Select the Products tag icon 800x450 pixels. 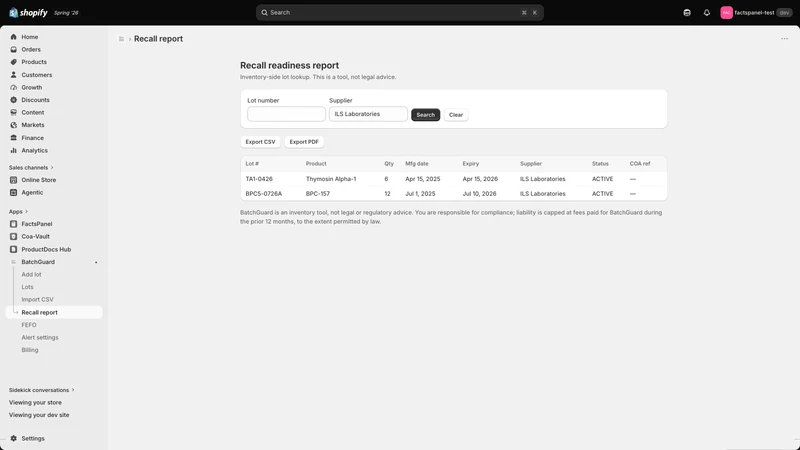pos(13,62)
